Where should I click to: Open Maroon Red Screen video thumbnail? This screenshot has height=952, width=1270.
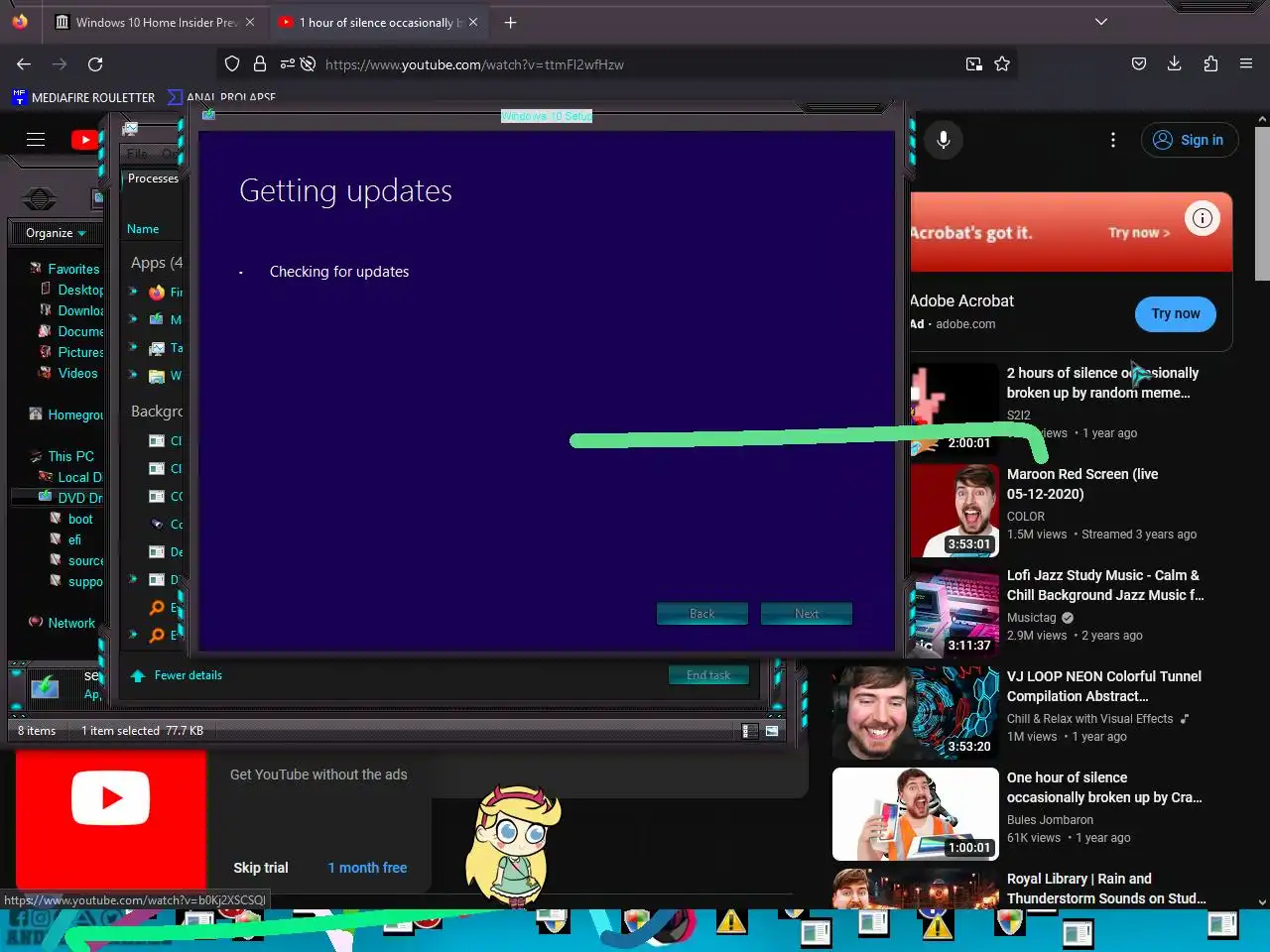[x=955, y=511]
